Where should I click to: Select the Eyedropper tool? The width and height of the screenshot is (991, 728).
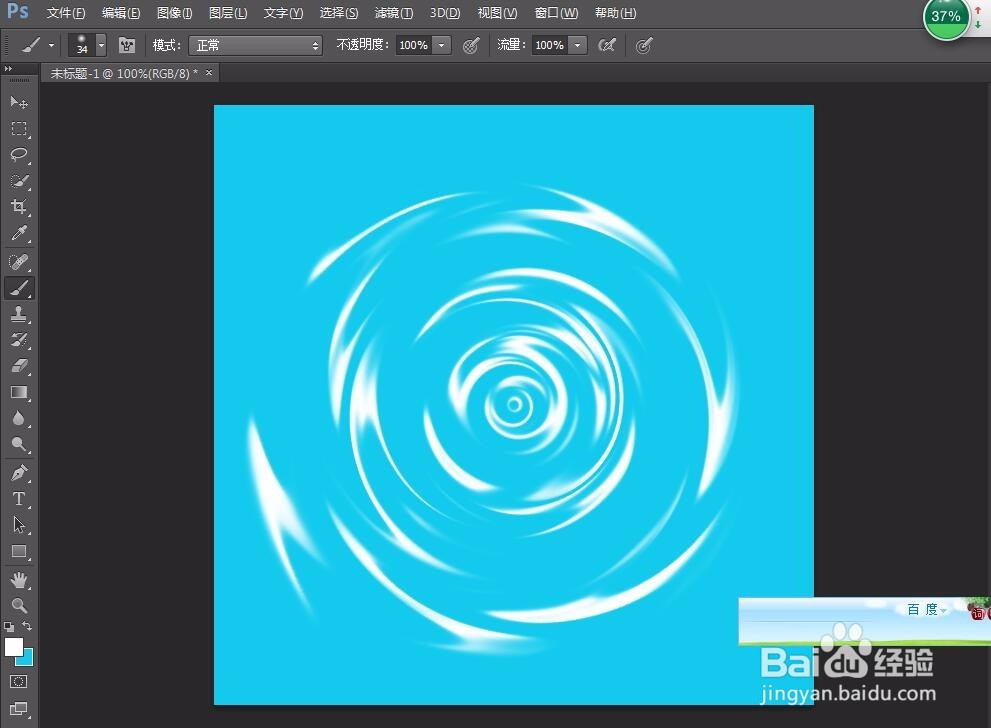click(x=19, y=233)
